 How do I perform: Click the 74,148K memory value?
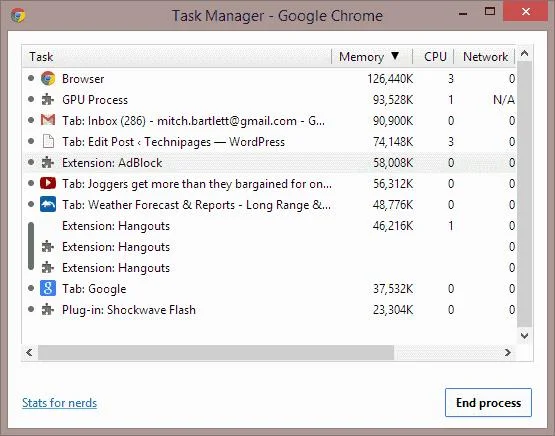click(x=393, y=142)
